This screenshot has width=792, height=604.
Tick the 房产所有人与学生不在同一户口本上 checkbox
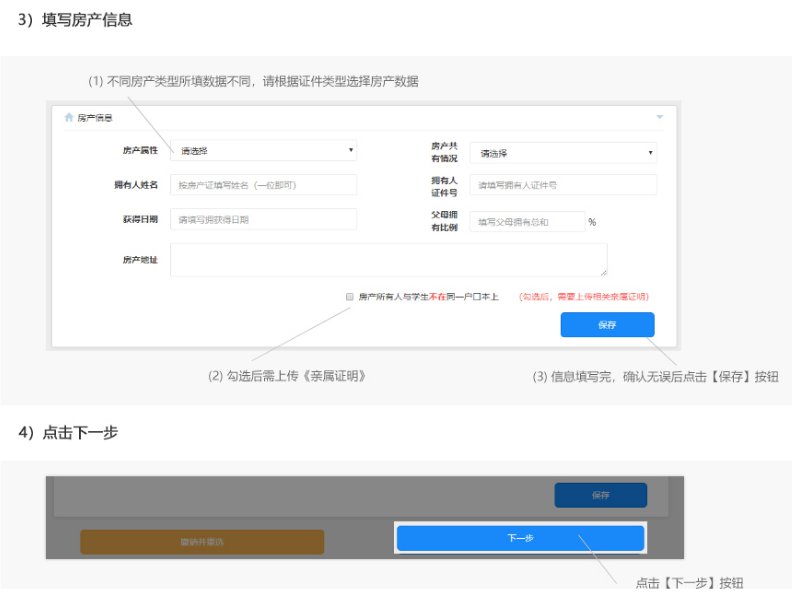(x=349, y=297)
